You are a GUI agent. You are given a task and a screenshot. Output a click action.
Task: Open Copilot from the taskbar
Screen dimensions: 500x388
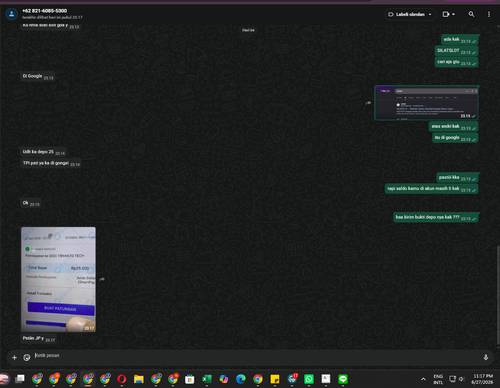pos(224,379)
